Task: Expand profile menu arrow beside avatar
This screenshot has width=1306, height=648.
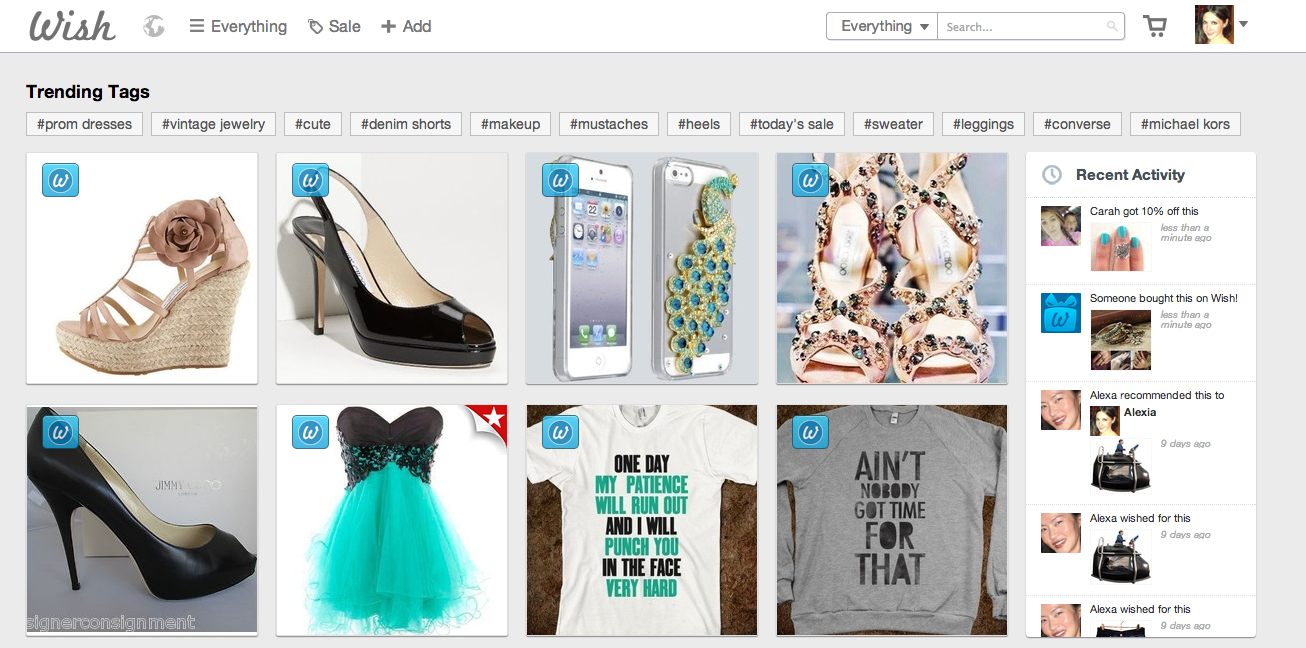Action: tap(1243, 23)
